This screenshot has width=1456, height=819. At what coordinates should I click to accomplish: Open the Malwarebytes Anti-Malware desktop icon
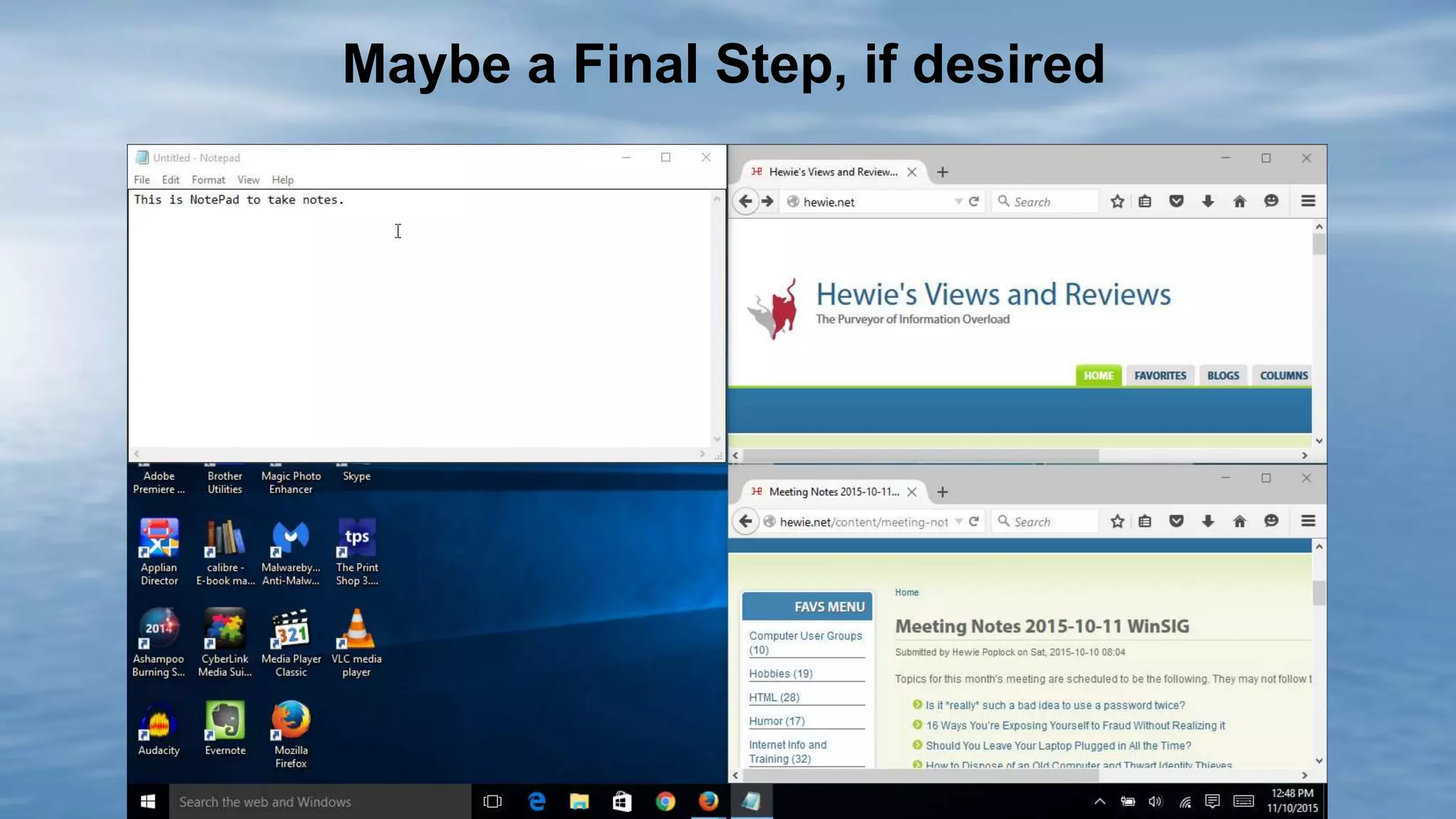tap(291, 551)
